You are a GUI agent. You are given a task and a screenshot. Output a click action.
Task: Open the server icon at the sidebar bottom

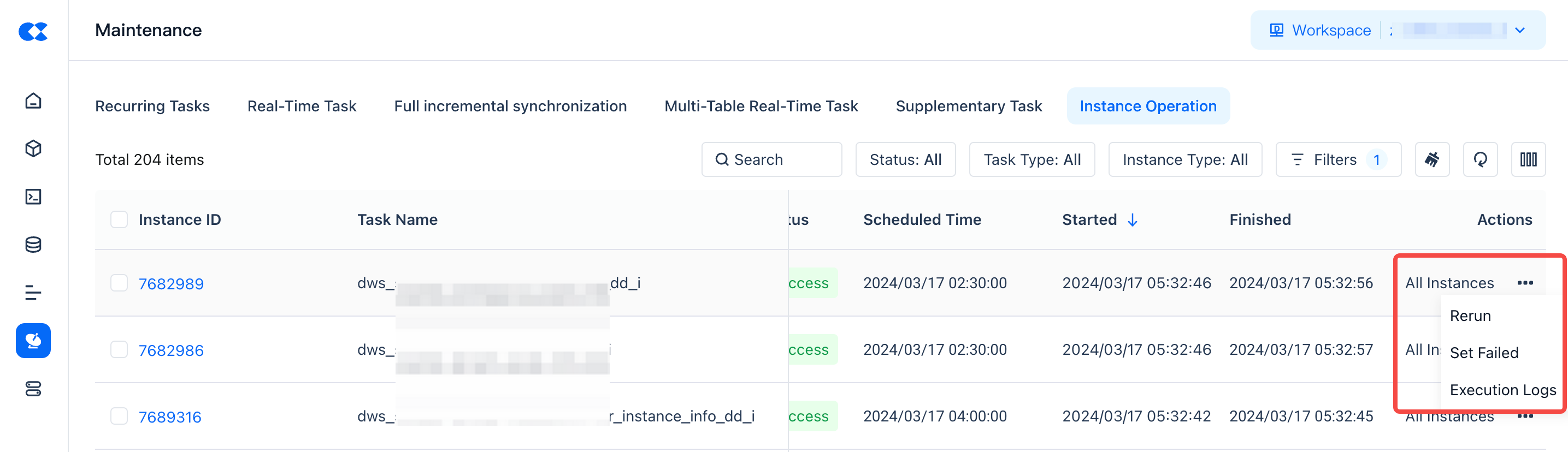point(33,389)
